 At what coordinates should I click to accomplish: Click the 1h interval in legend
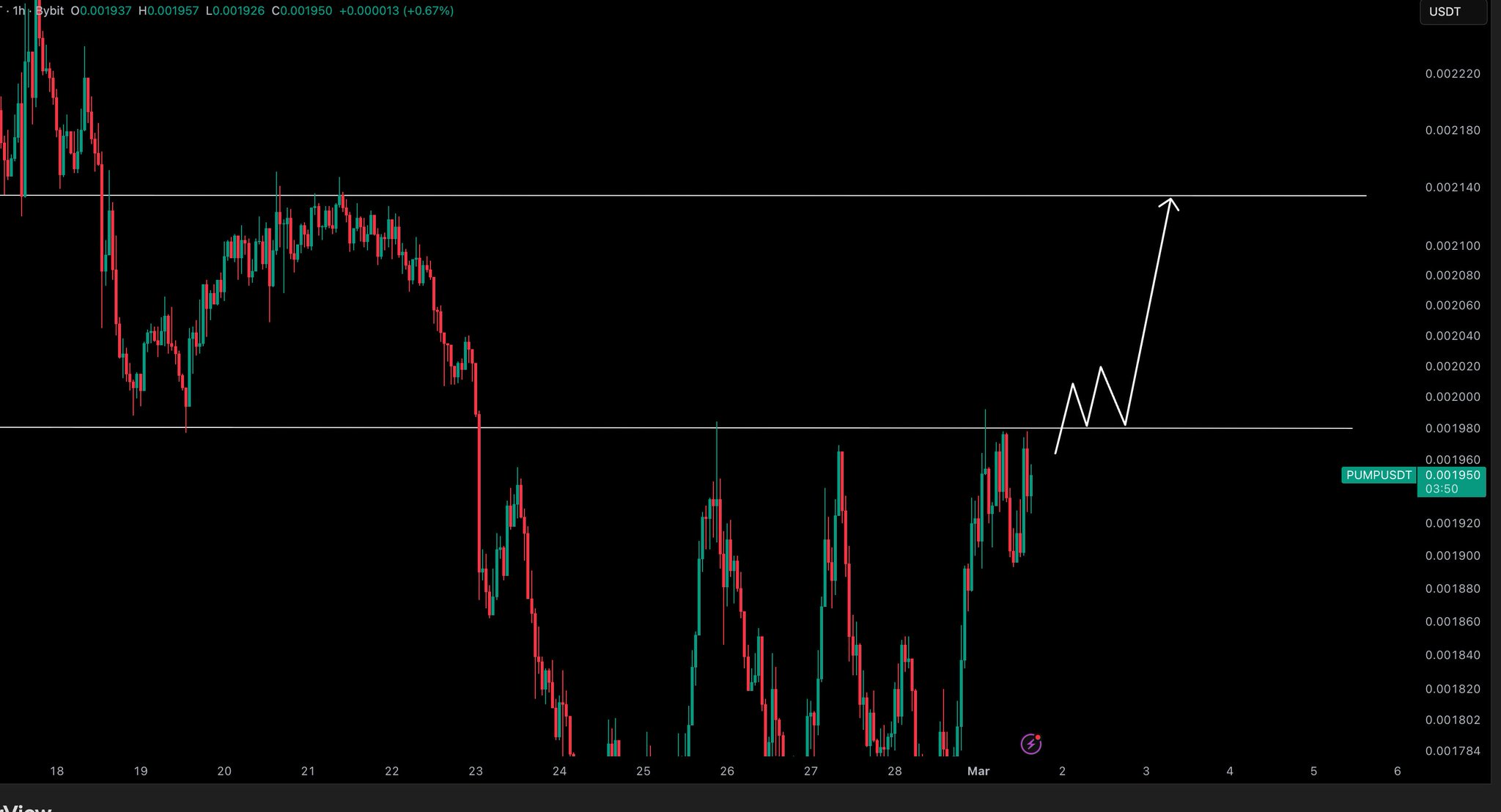(x=19, y=11)
